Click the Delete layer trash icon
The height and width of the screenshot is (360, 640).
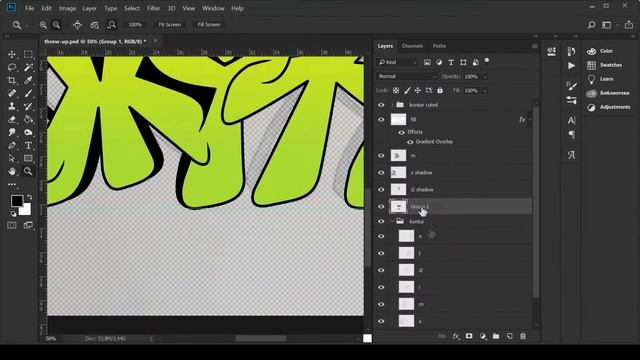[x=523, y=336]
